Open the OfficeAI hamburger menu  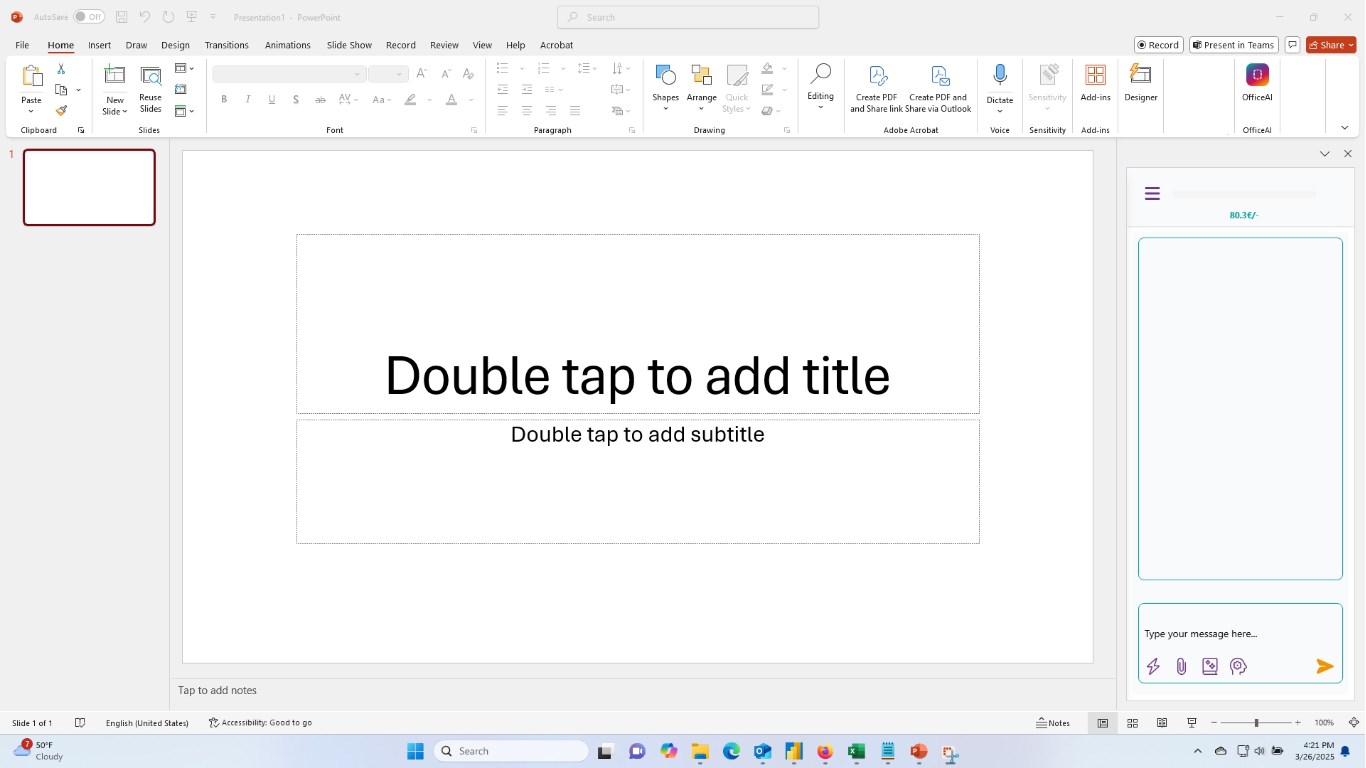1152,194
